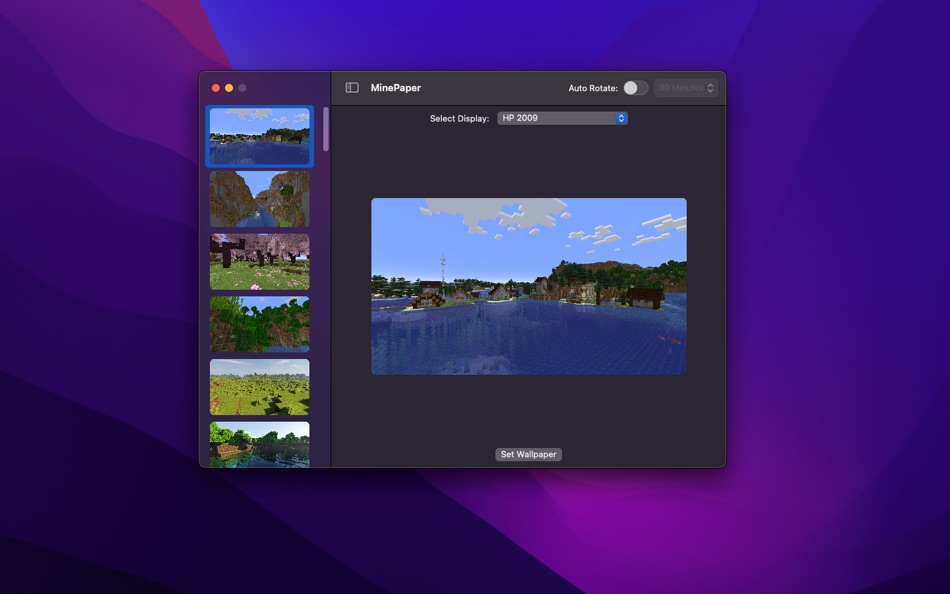Click the Select Display label
The width and height of the screenshot is (950, 594).
[x=459, y=119]
